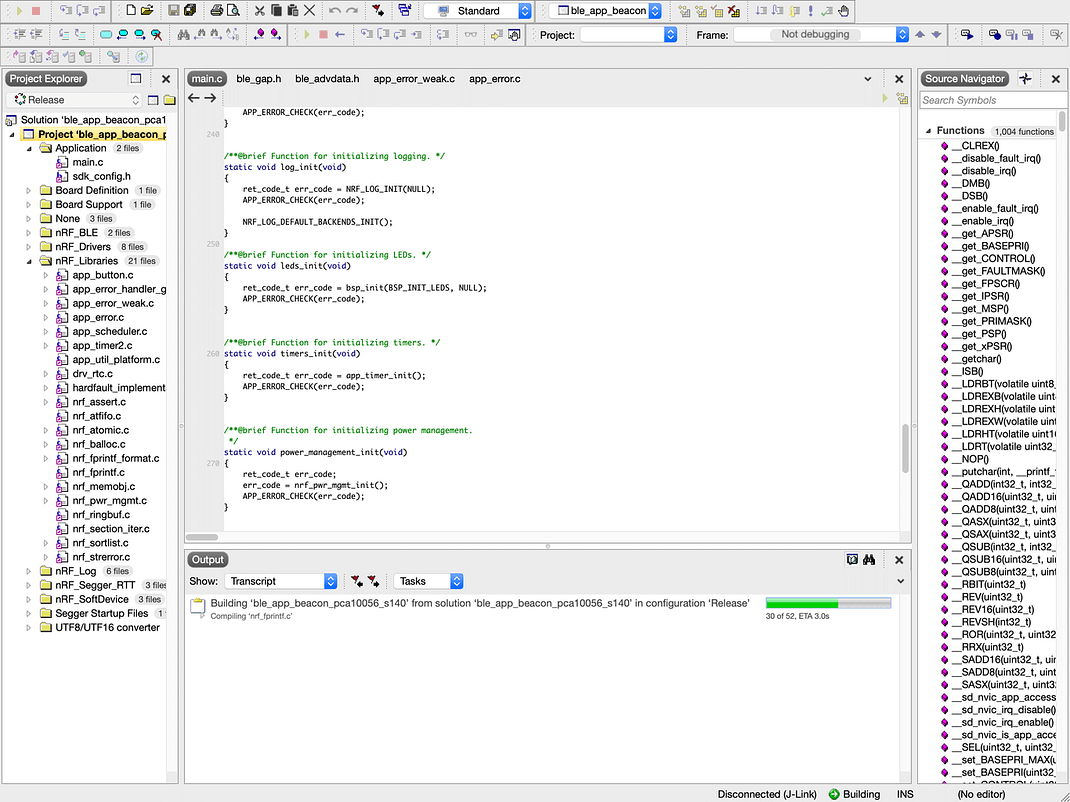The height and width of the screenshot is (802, 1070).
Task: Click the Cut (scissors) icon
Action: tap(259, 11)
